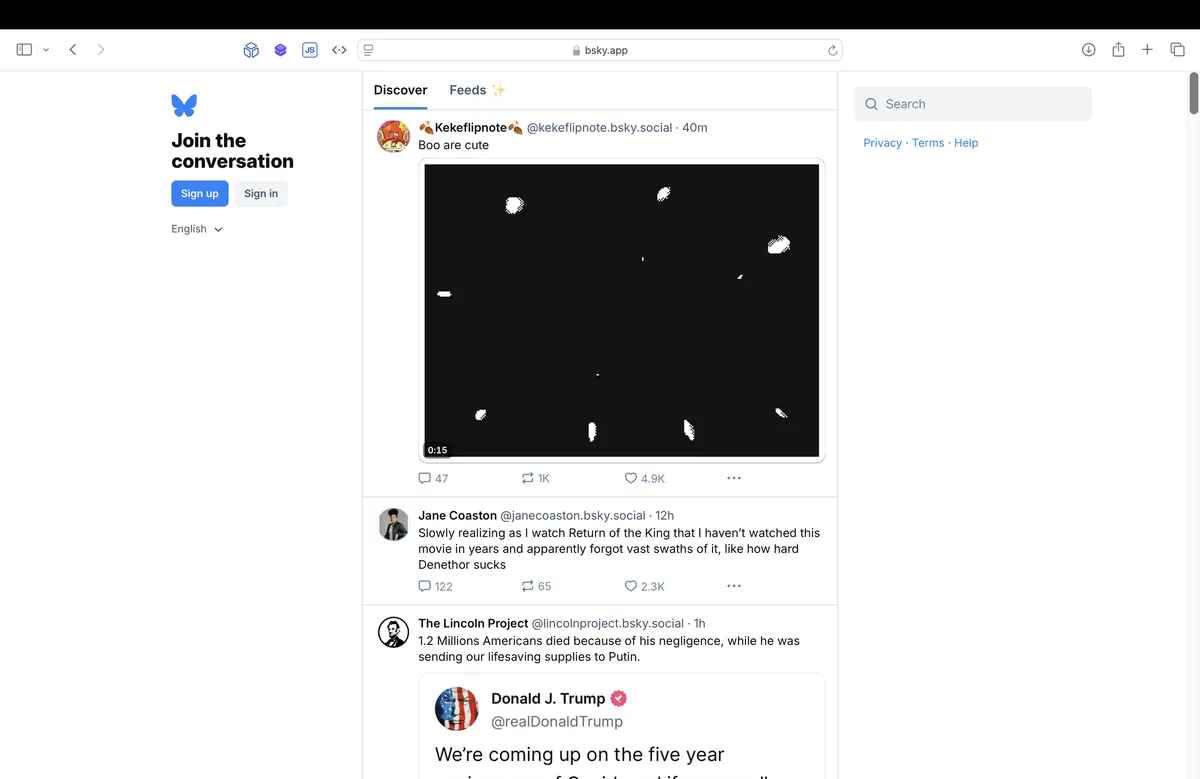Switch to the Discover tab
This screenshot has width=1200, height=779.
(400, 90)
